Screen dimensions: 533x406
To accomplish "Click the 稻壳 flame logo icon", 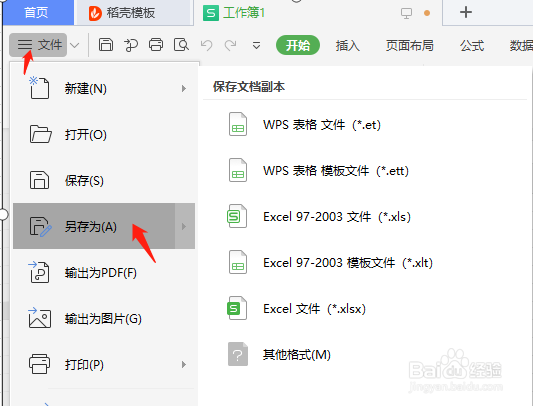I will [95, 13].
